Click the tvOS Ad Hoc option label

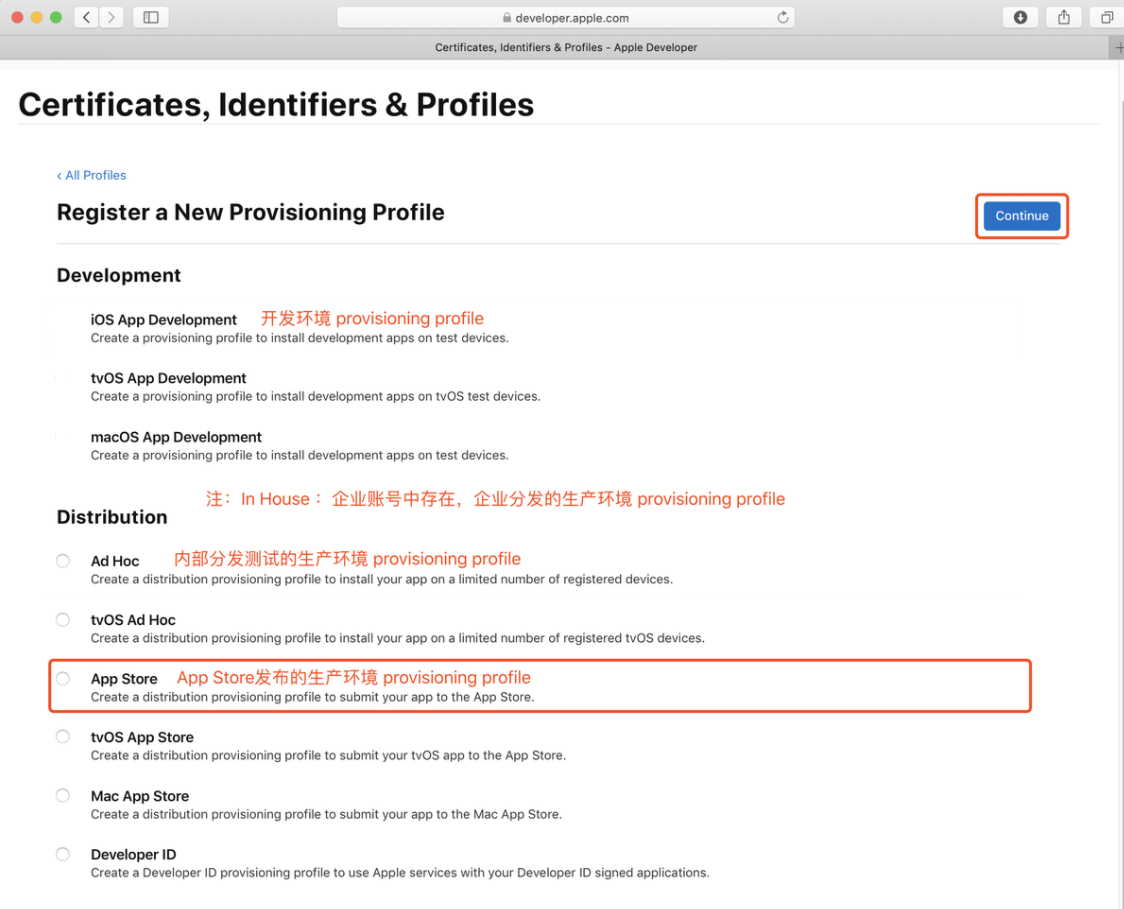133,620
